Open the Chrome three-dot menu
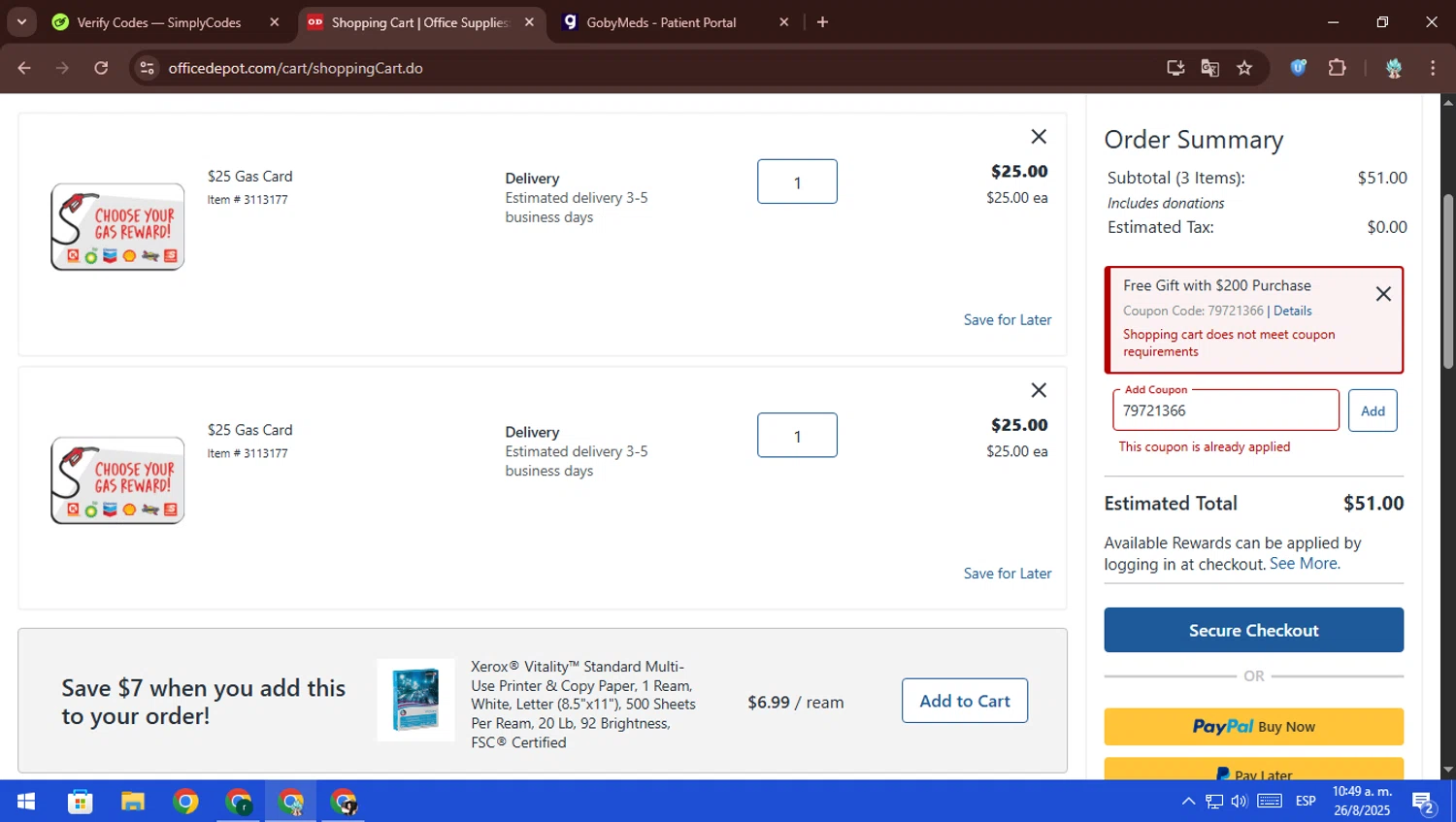This screenshot has width=1456, height=822. pyautogui.click(x=1433, y=68)
